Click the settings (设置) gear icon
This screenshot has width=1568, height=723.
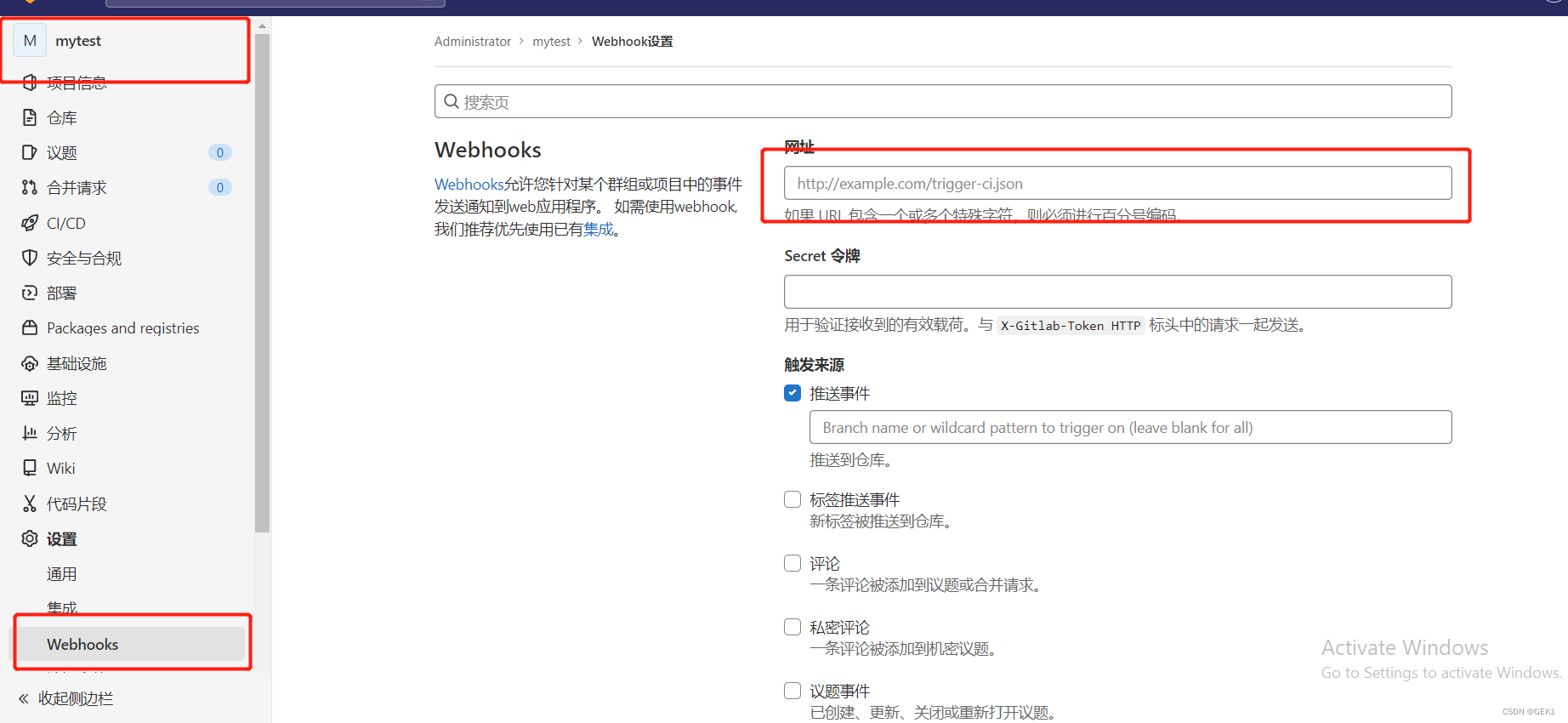(x=30, y=538)
